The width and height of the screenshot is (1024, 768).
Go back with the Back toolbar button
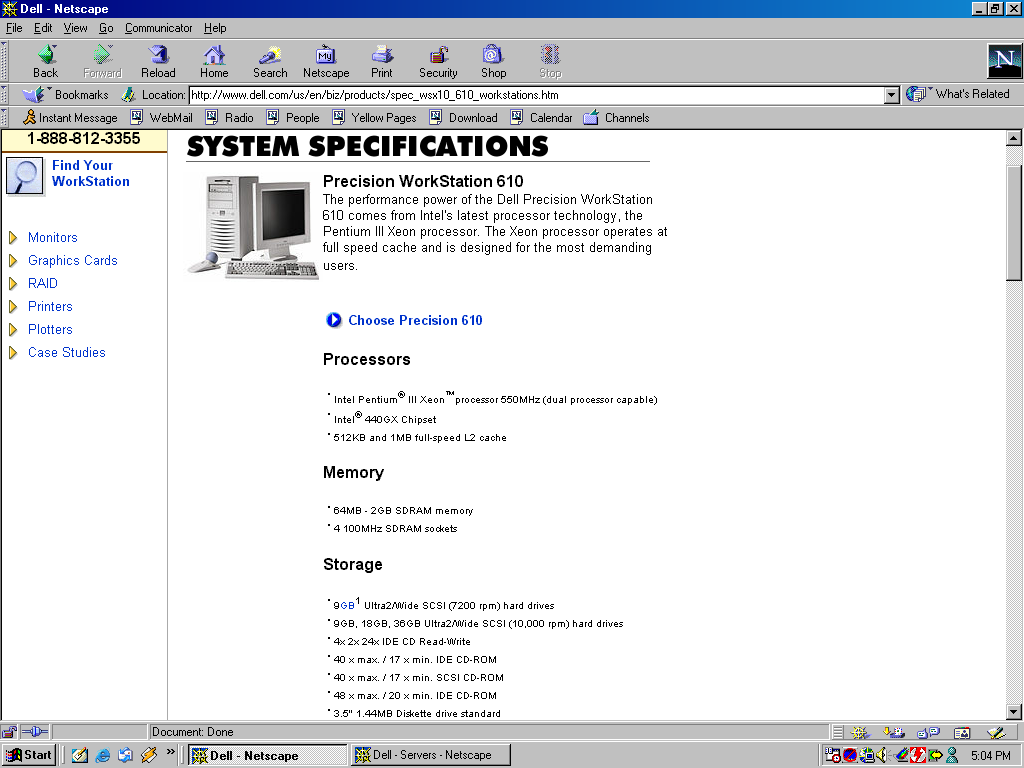[x=46, y=61]
